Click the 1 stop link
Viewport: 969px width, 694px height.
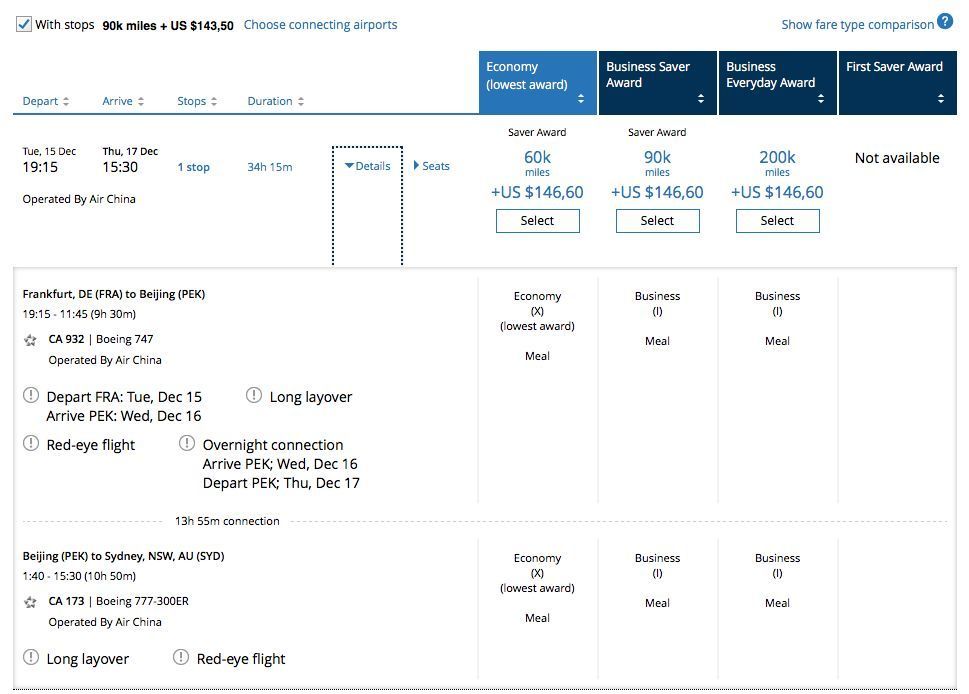[193, 167]
